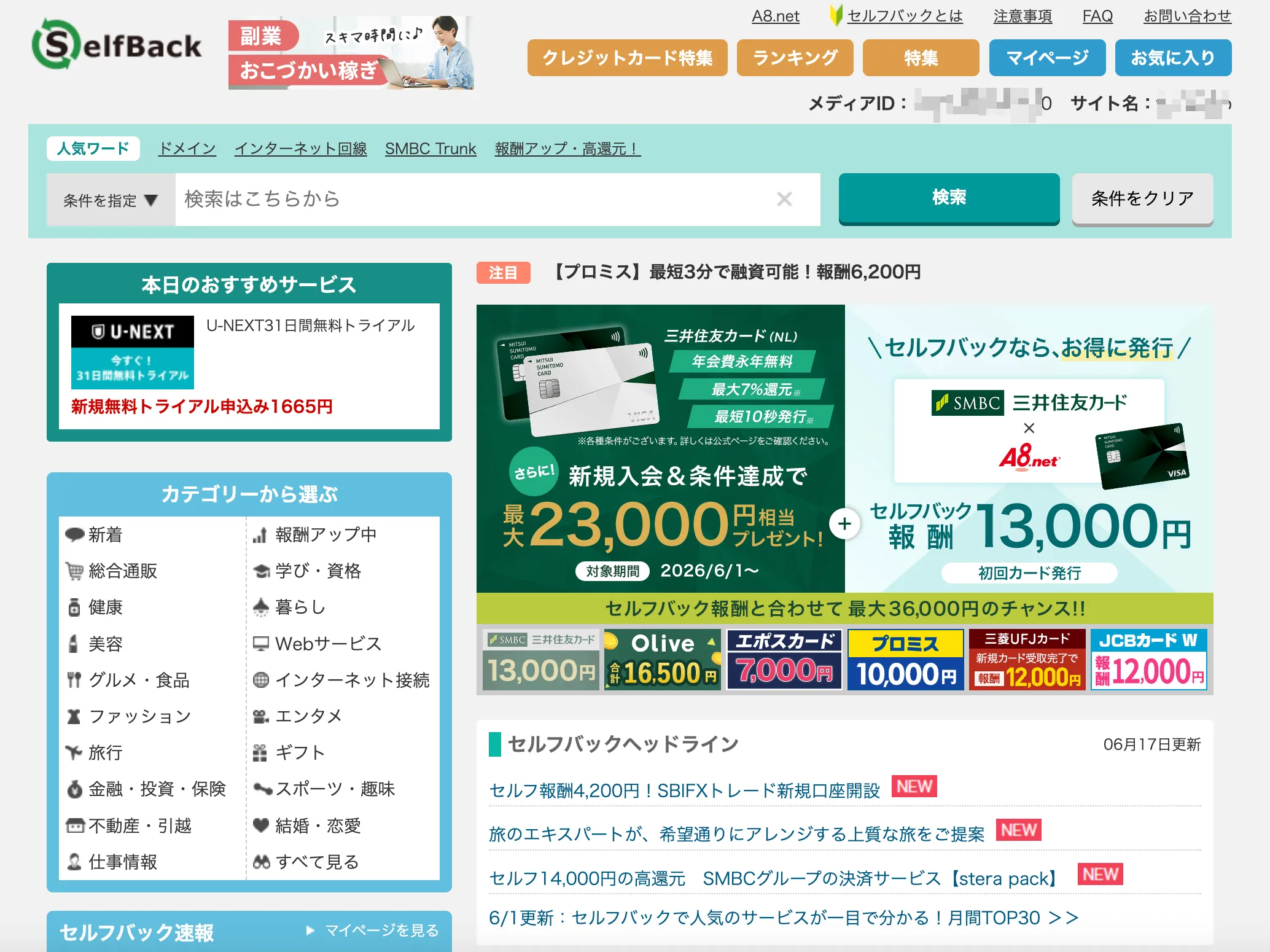Click the 美容 lipstick icon
This screenshot has width=1270, height=952.
(74, 644)
